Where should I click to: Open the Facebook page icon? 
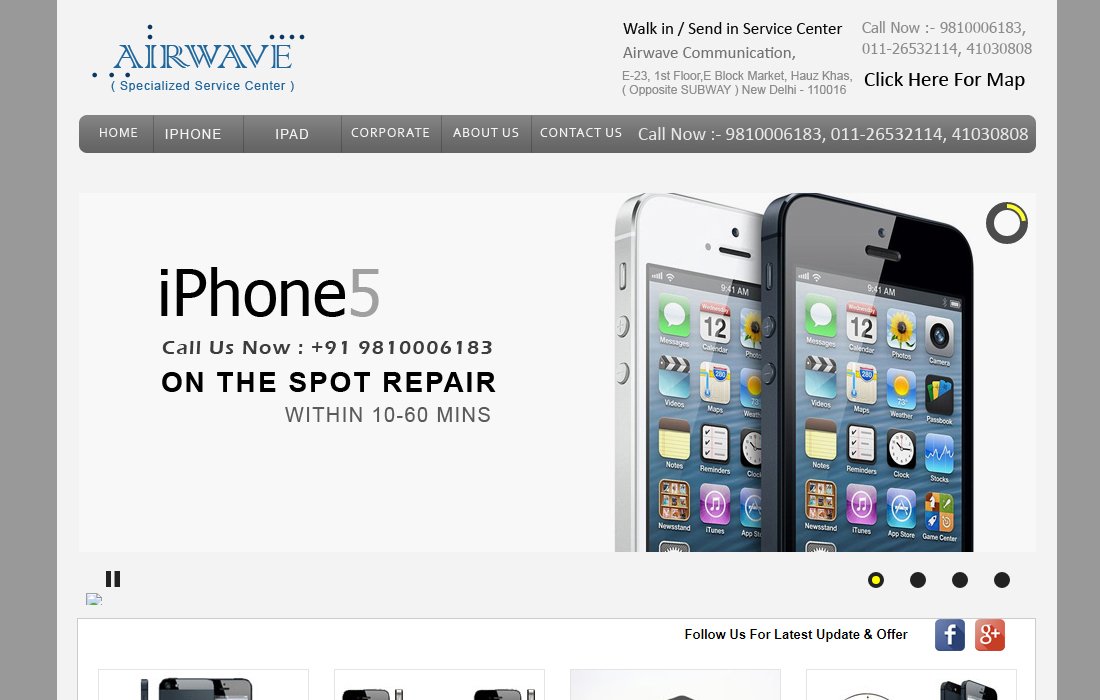coord(949,635)
